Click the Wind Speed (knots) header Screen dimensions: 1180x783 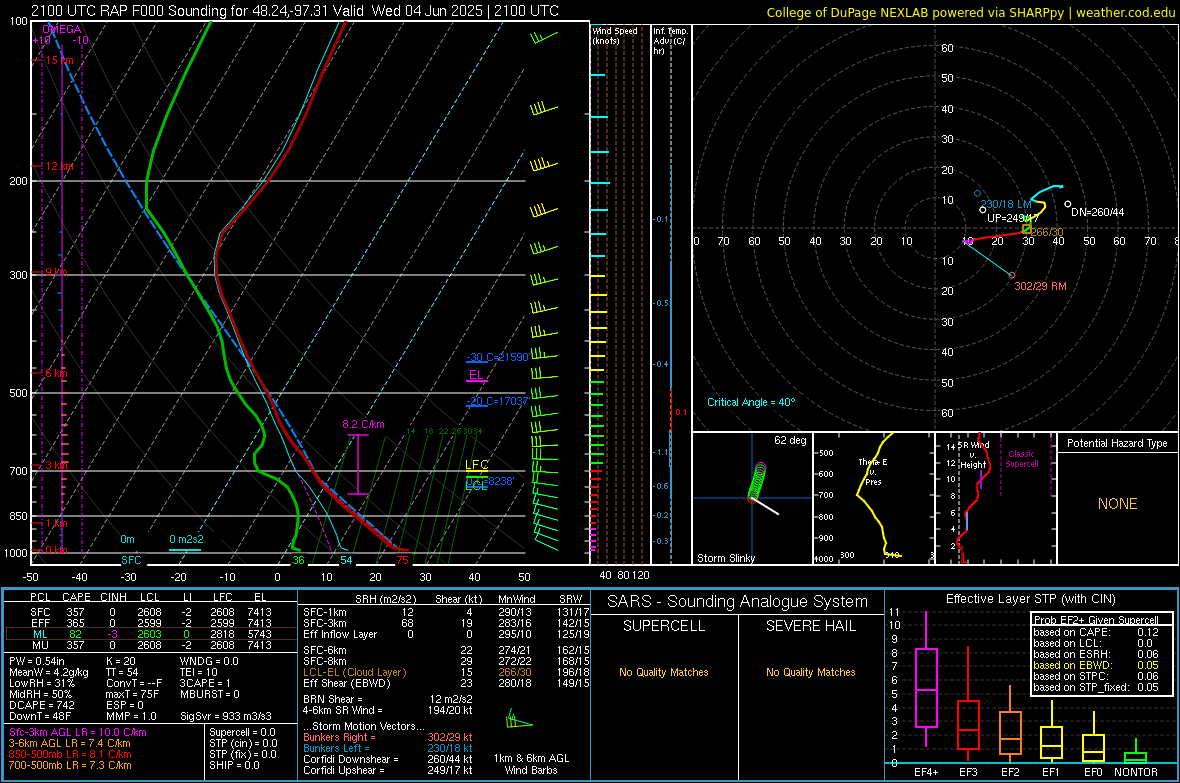[x=615, y=35]
